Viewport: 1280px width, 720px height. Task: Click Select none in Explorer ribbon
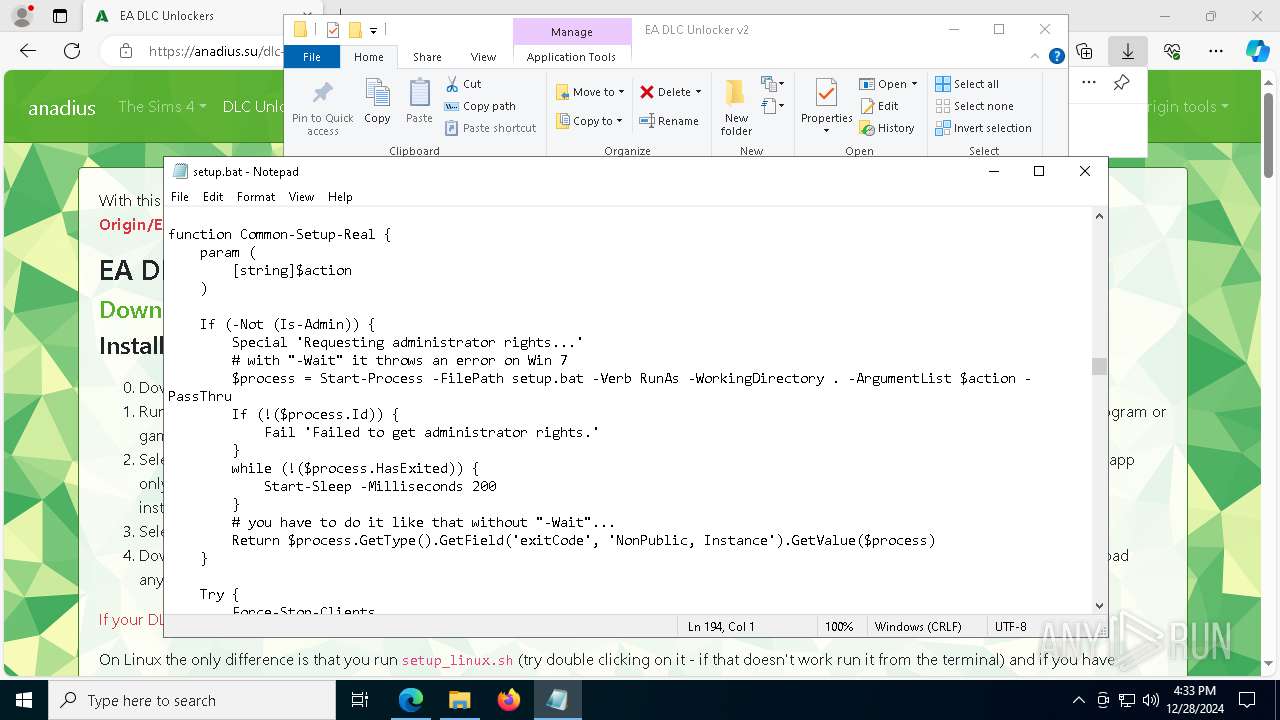pos(974,106)
